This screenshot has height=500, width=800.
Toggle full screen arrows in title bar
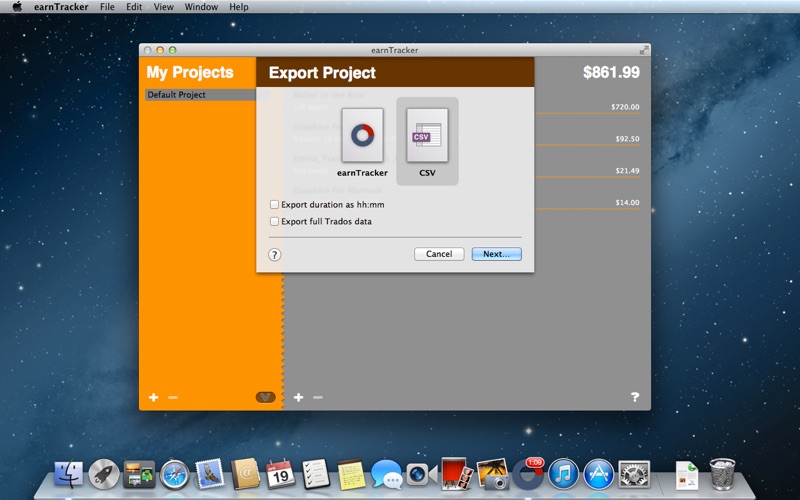coord(644,50)
